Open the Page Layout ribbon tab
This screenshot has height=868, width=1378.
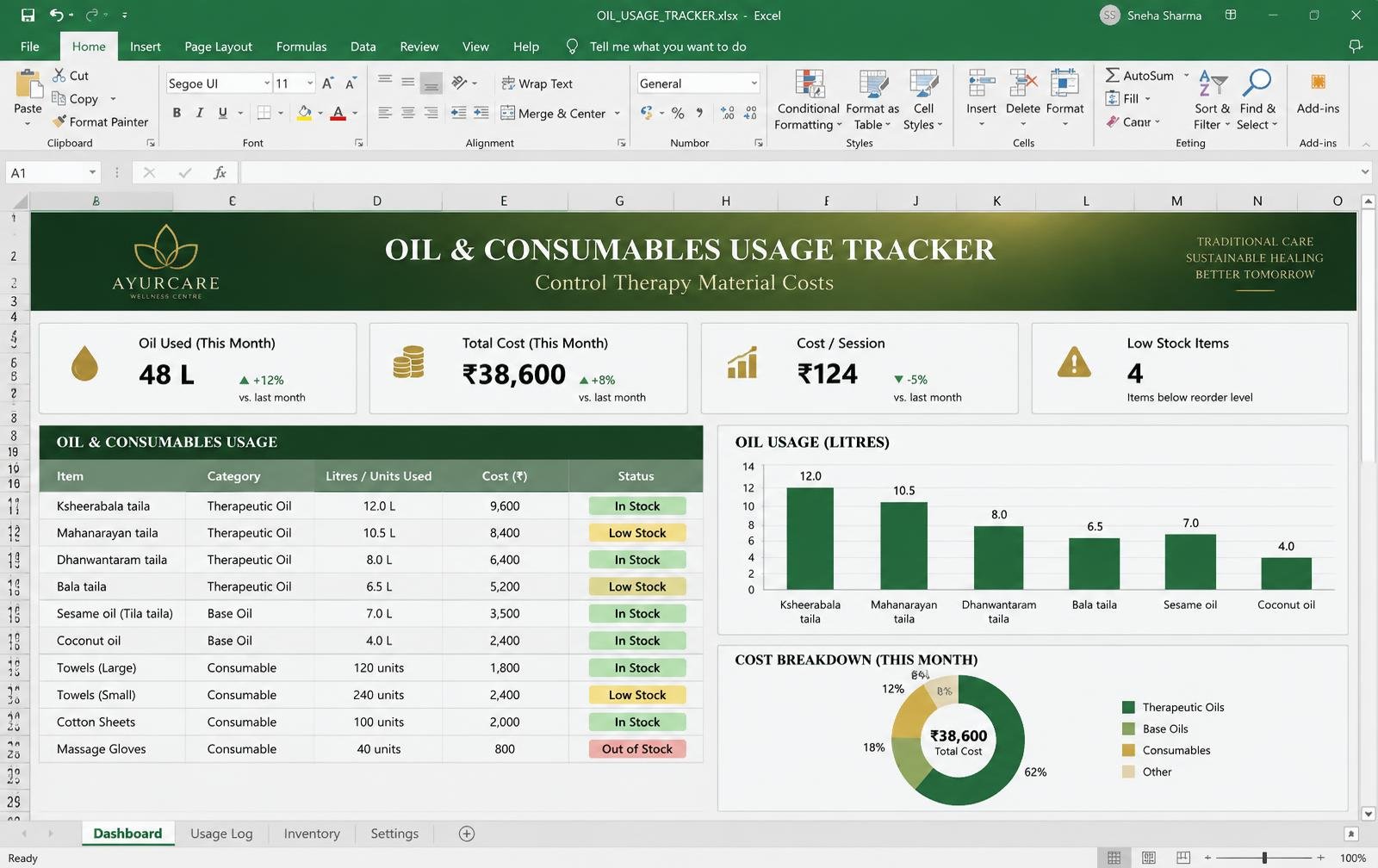(x=218, y=46)
